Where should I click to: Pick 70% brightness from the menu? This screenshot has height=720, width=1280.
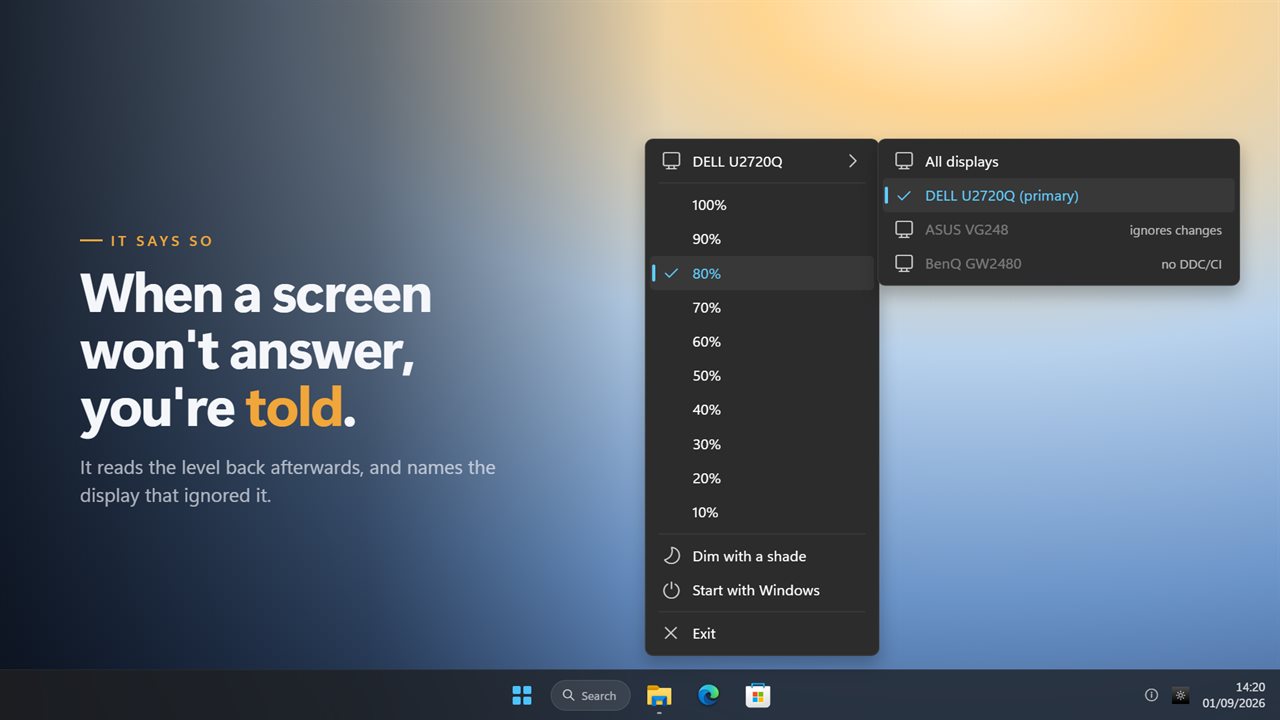pos(762,307)
